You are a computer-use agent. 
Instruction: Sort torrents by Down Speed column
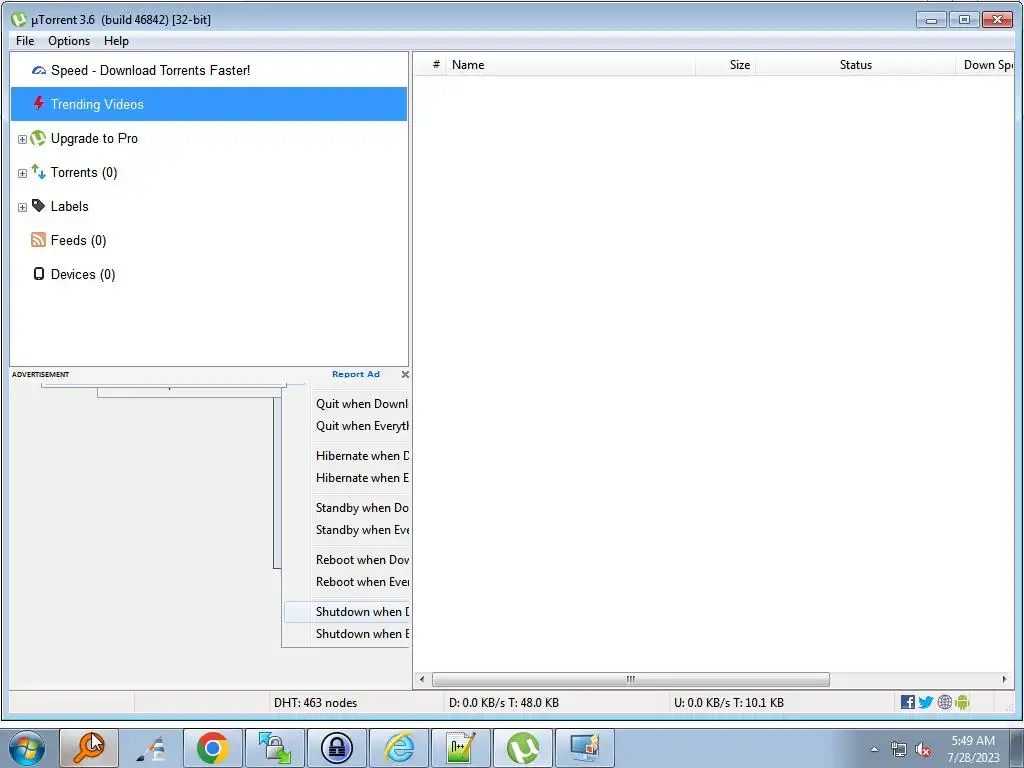pos(985,65)
